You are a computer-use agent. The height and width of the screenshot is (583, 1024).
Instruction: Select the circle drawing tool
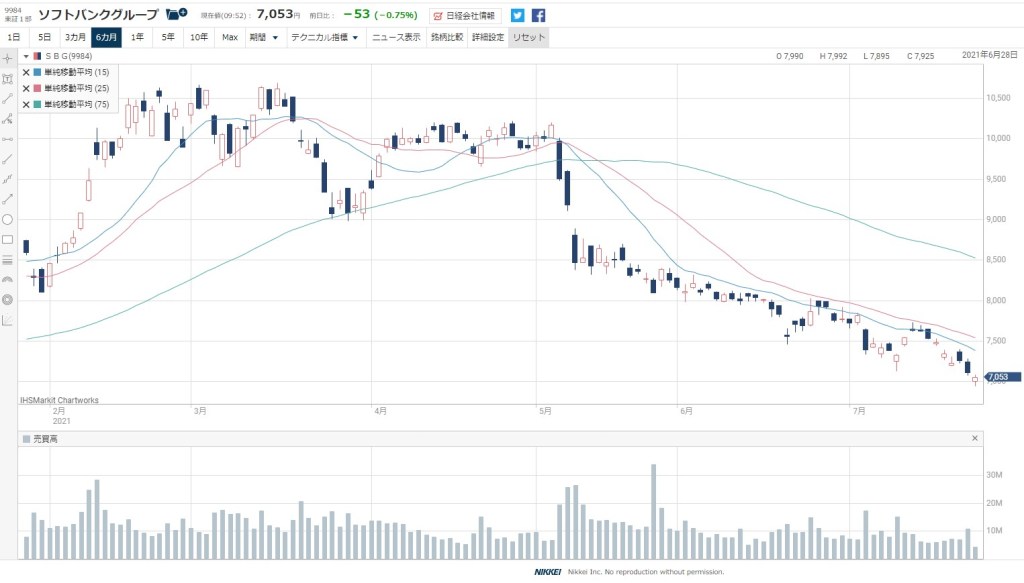8,219
